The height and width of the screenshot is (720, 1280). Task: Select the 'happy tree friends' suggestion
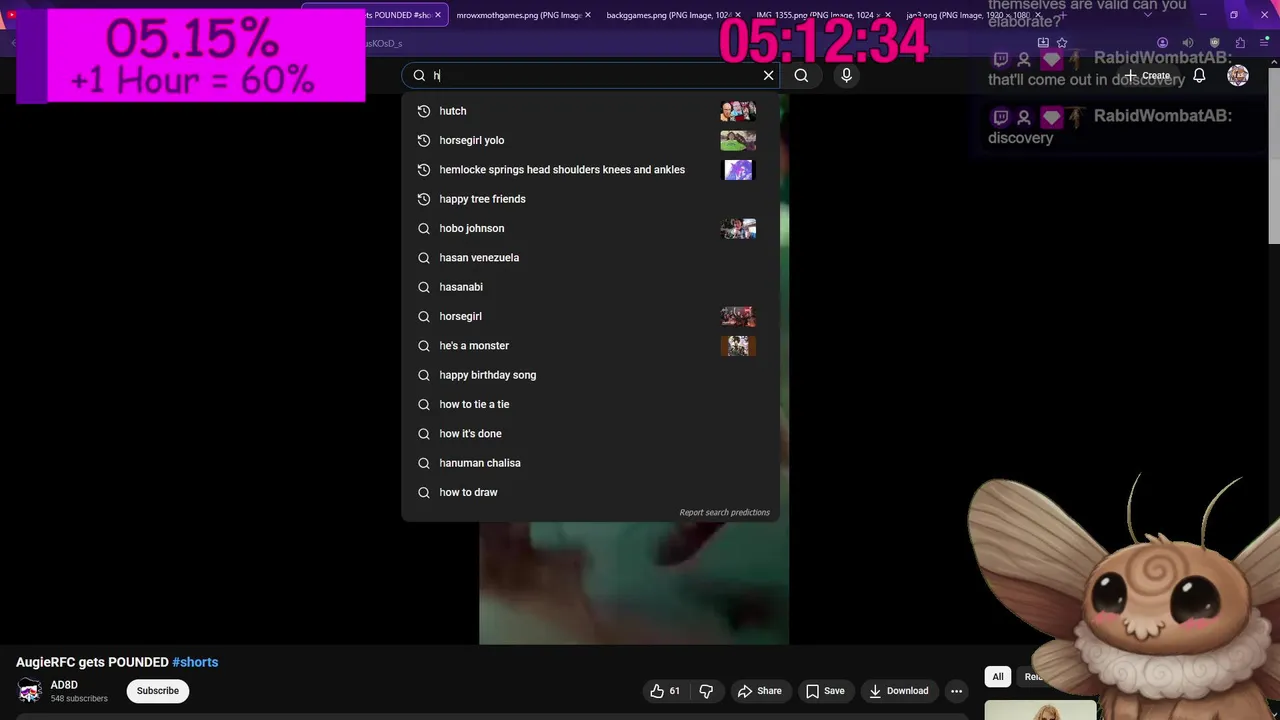(x=590, y=199)
